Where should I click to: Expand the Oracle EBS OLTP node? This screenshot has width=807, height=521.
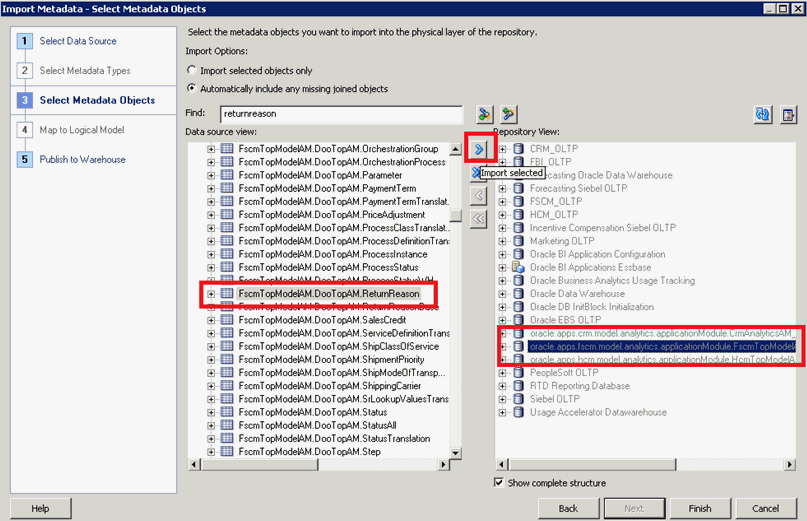[503, 320]
